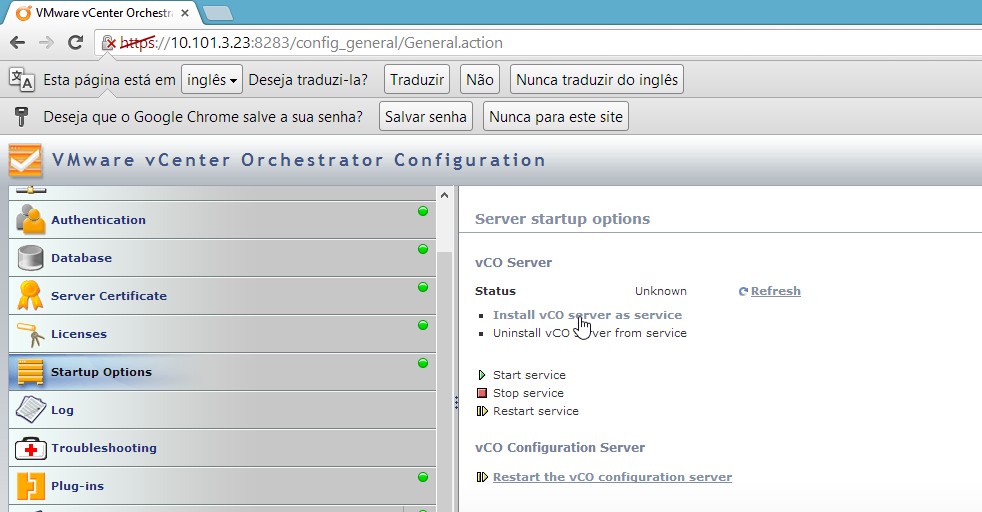This screenshot has width=982, height=512.
Task: Click the Database cylinder icon
Action: tap(31, 258)
